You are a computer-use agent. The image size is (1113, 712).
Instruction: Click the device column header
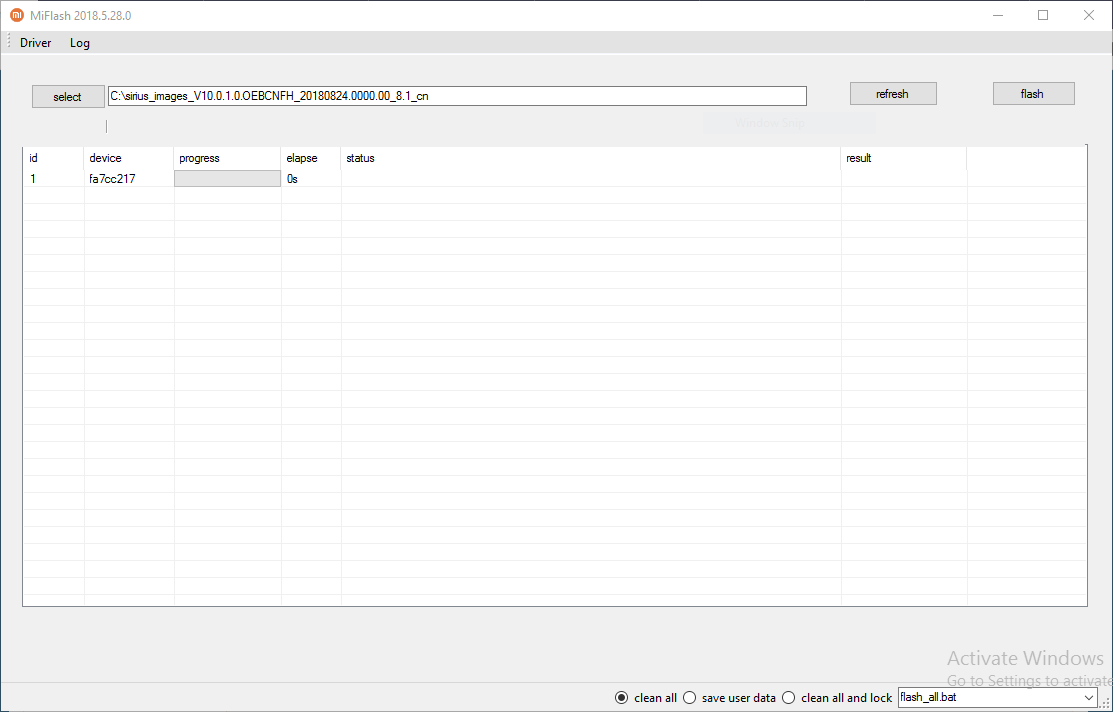[x=128, y=158]
